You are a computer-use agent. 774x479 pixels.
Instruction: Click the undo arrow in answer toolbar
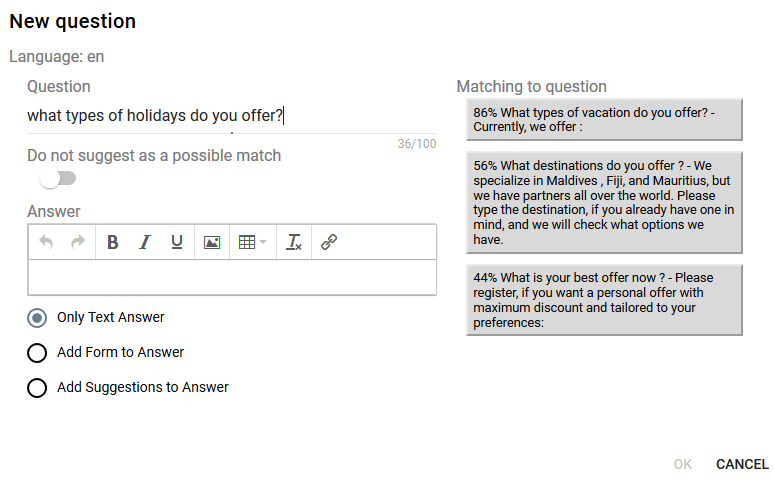(x=46, y=242)
